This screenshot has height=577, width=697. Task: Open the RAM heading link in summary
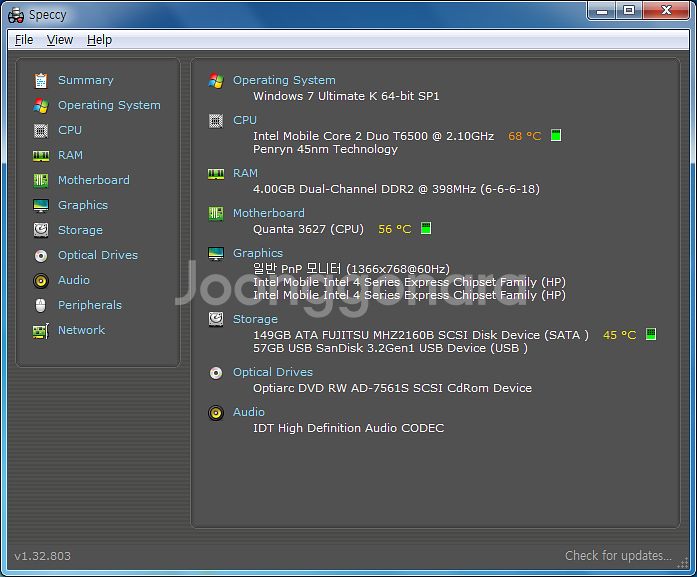tap(245, 173)
